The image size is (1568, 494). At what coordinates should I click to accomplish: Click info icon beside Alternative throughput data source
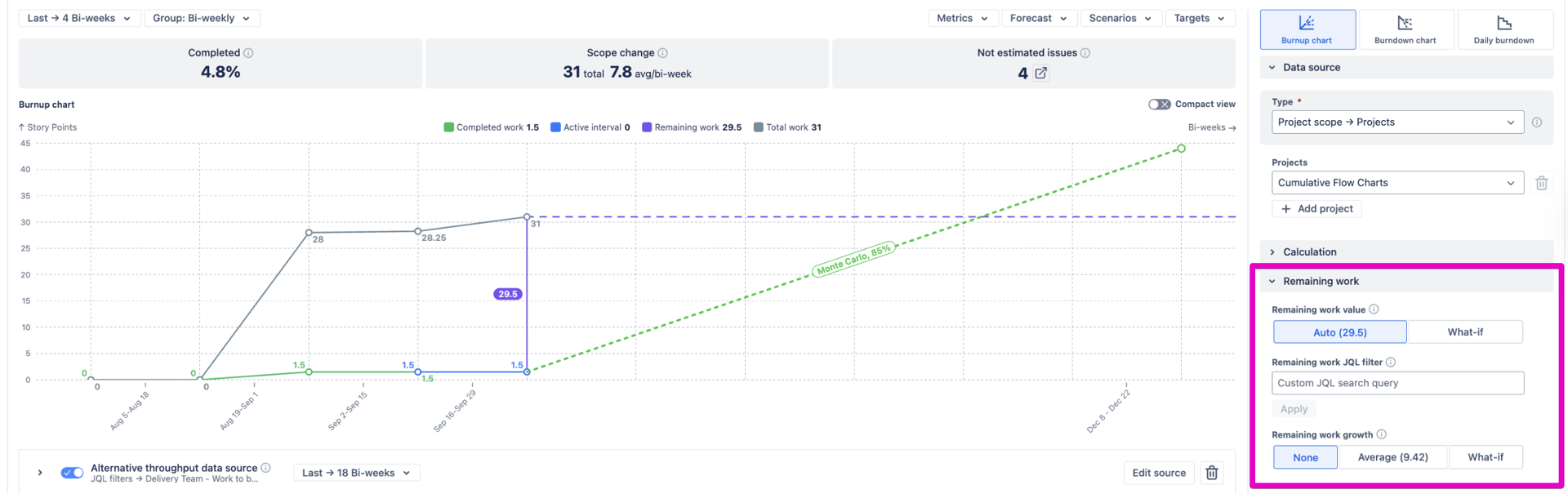pos(265,468)
